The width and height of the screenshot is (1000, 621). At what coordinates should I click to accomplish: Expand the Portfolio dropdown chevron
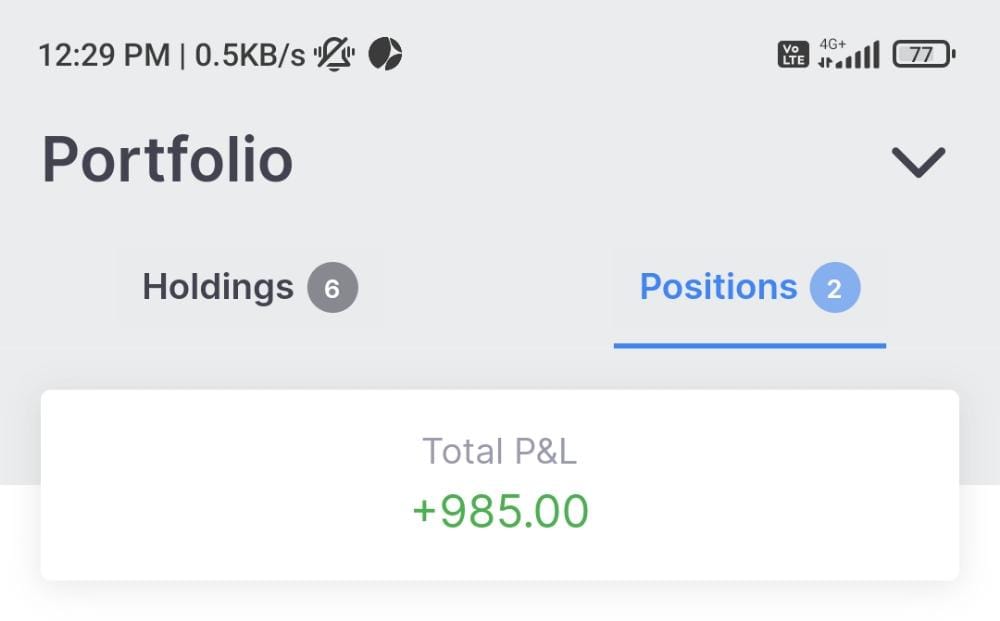click(x=918, y=162)
